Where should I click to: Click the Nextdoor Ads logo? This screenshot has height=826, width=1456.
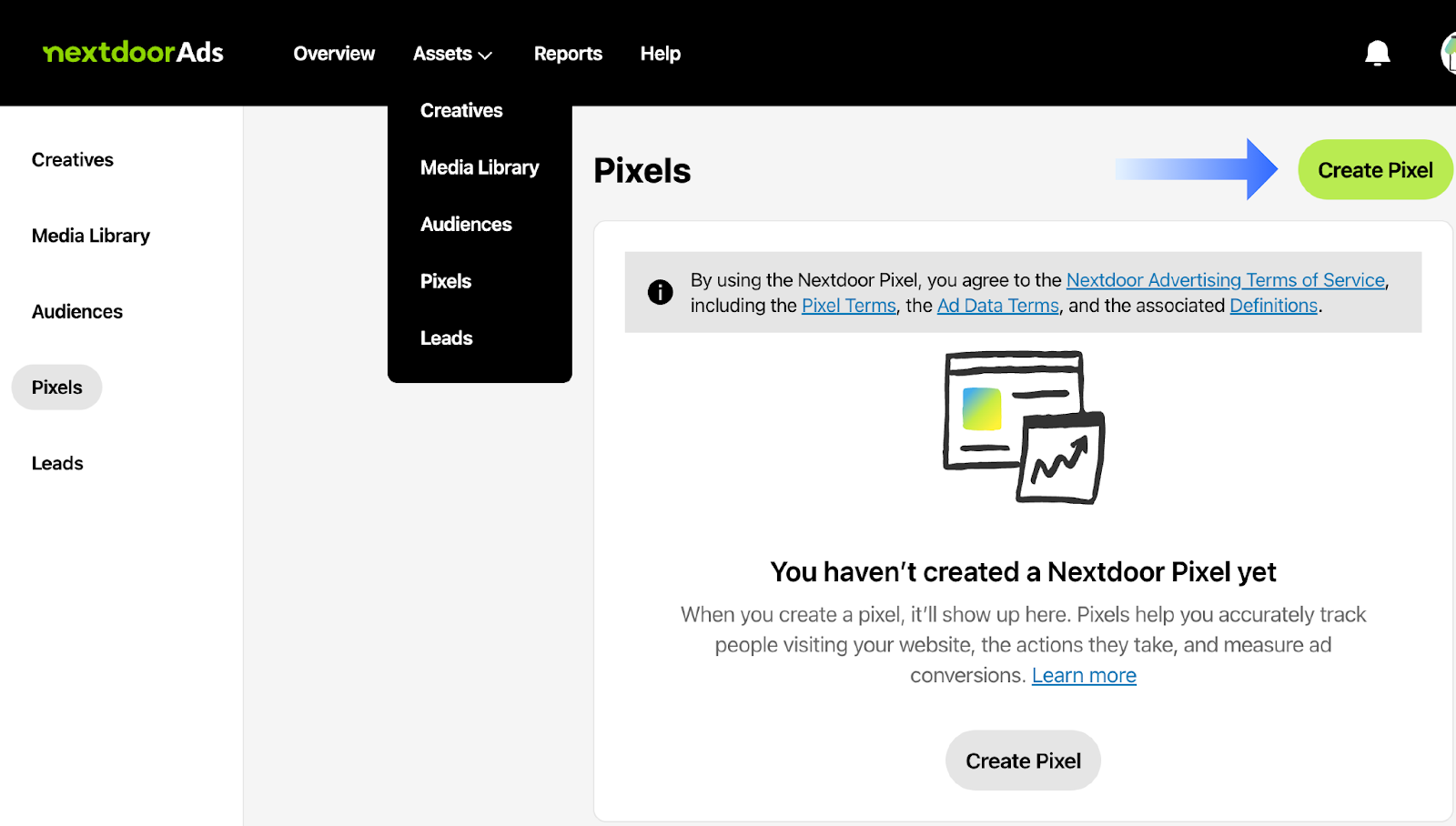point(134,53)
